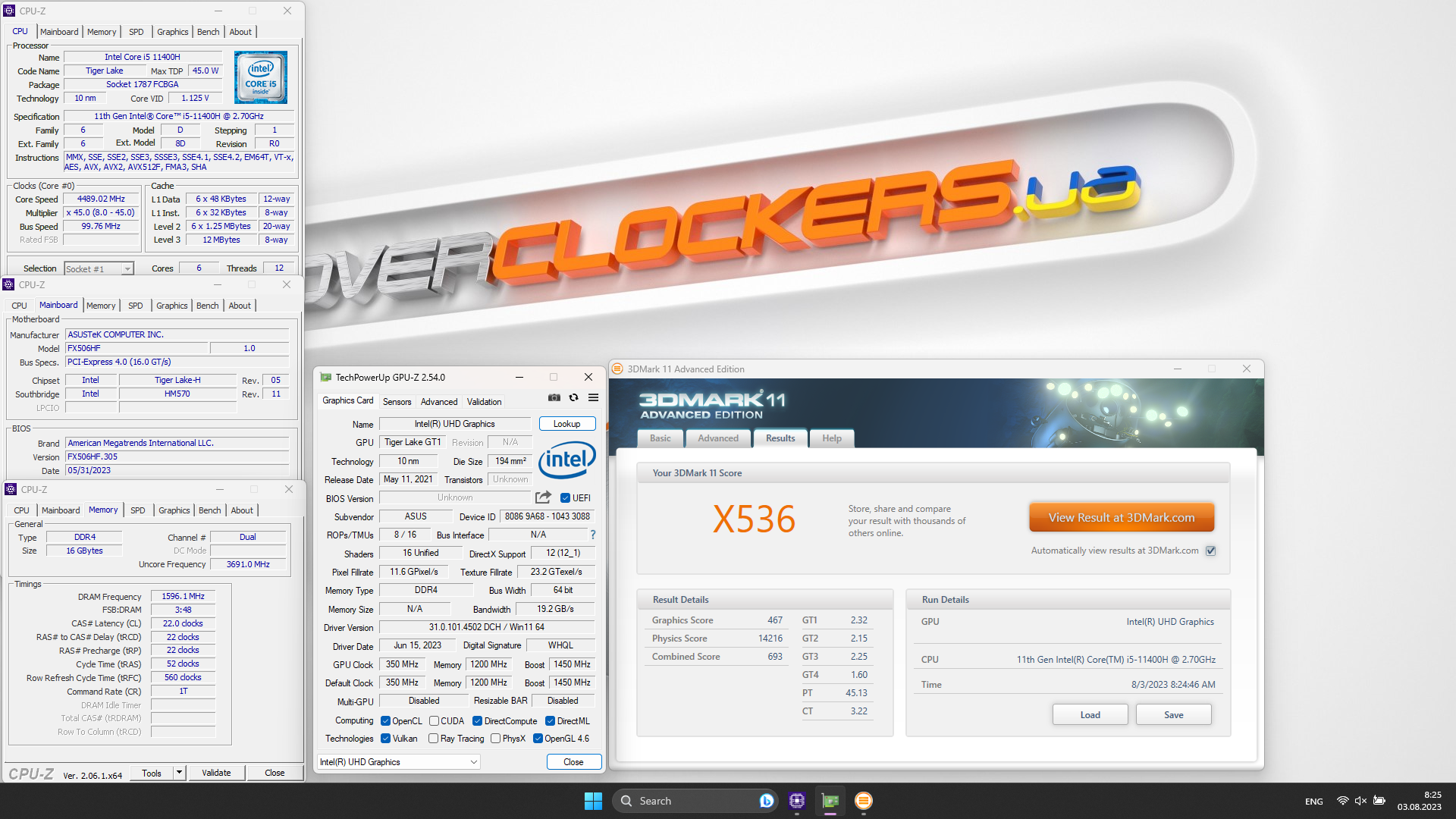Viewport: 1456px width, 819px height.
Task: Toggle the CUDA checkbox
Action: coord(434,721)
